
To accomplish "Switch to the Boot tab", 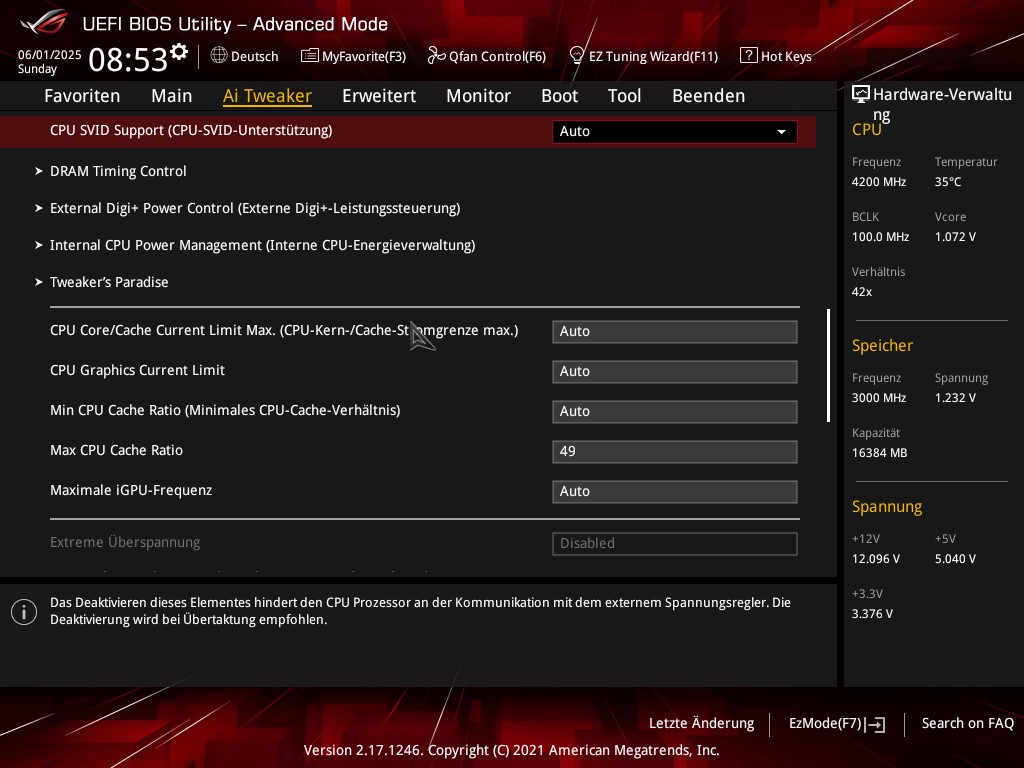I will click(559, 96).
